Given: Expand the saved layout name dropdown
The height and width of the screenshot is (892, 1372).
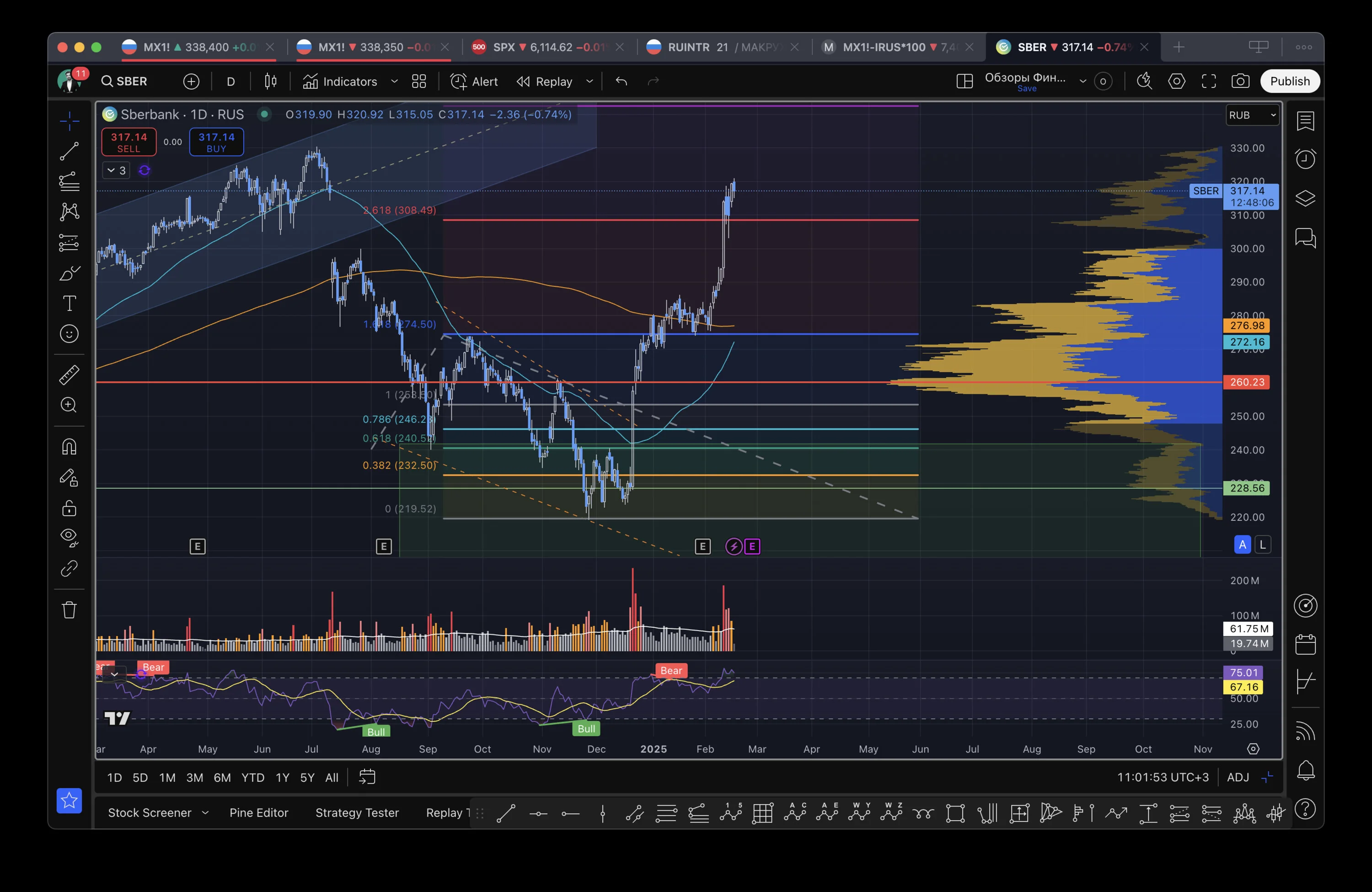Looking at the screenshot, I should (1083, 81).
